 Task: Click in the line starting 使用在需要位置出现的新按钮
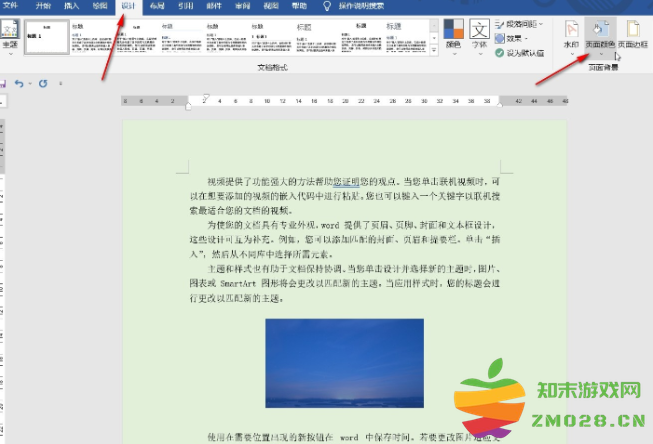coord(353,437)
